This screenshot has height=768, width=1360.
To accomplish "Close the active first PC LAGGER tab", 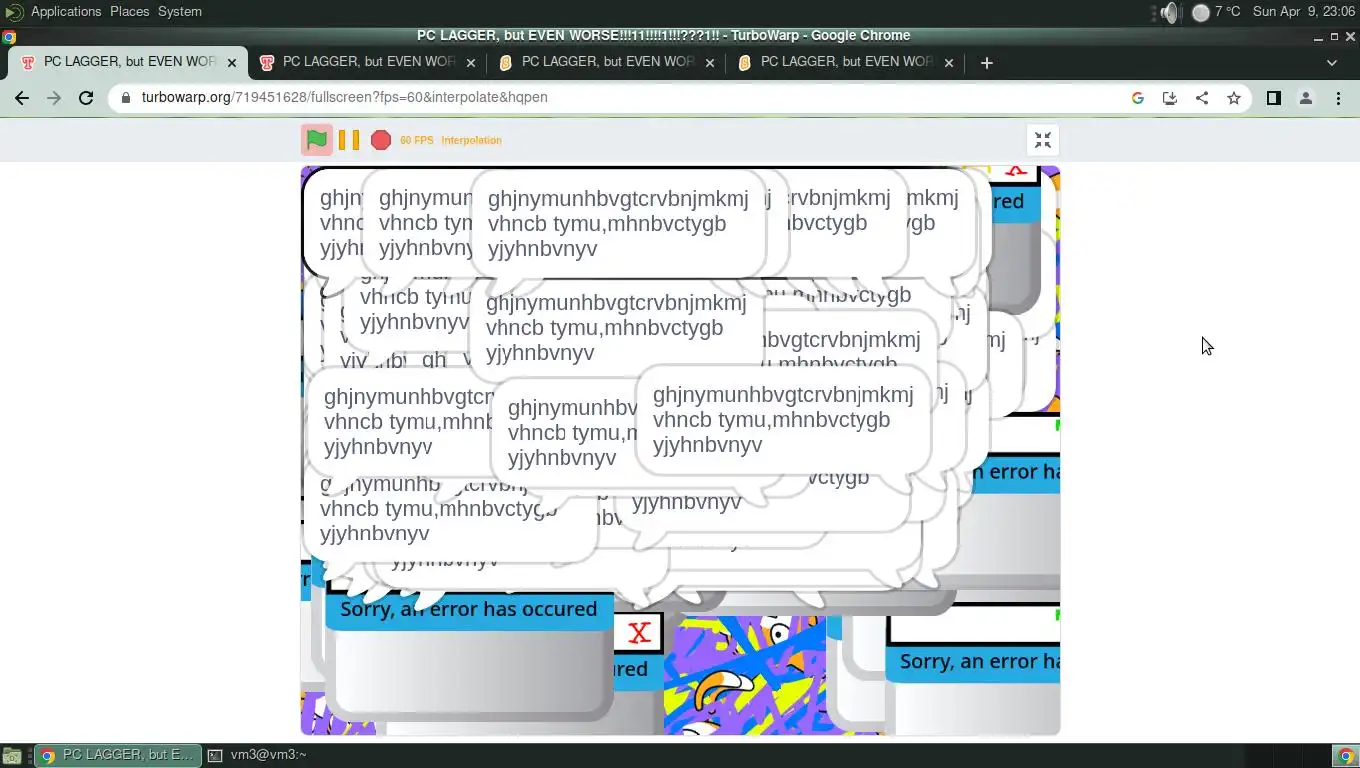I will (232, 62).
